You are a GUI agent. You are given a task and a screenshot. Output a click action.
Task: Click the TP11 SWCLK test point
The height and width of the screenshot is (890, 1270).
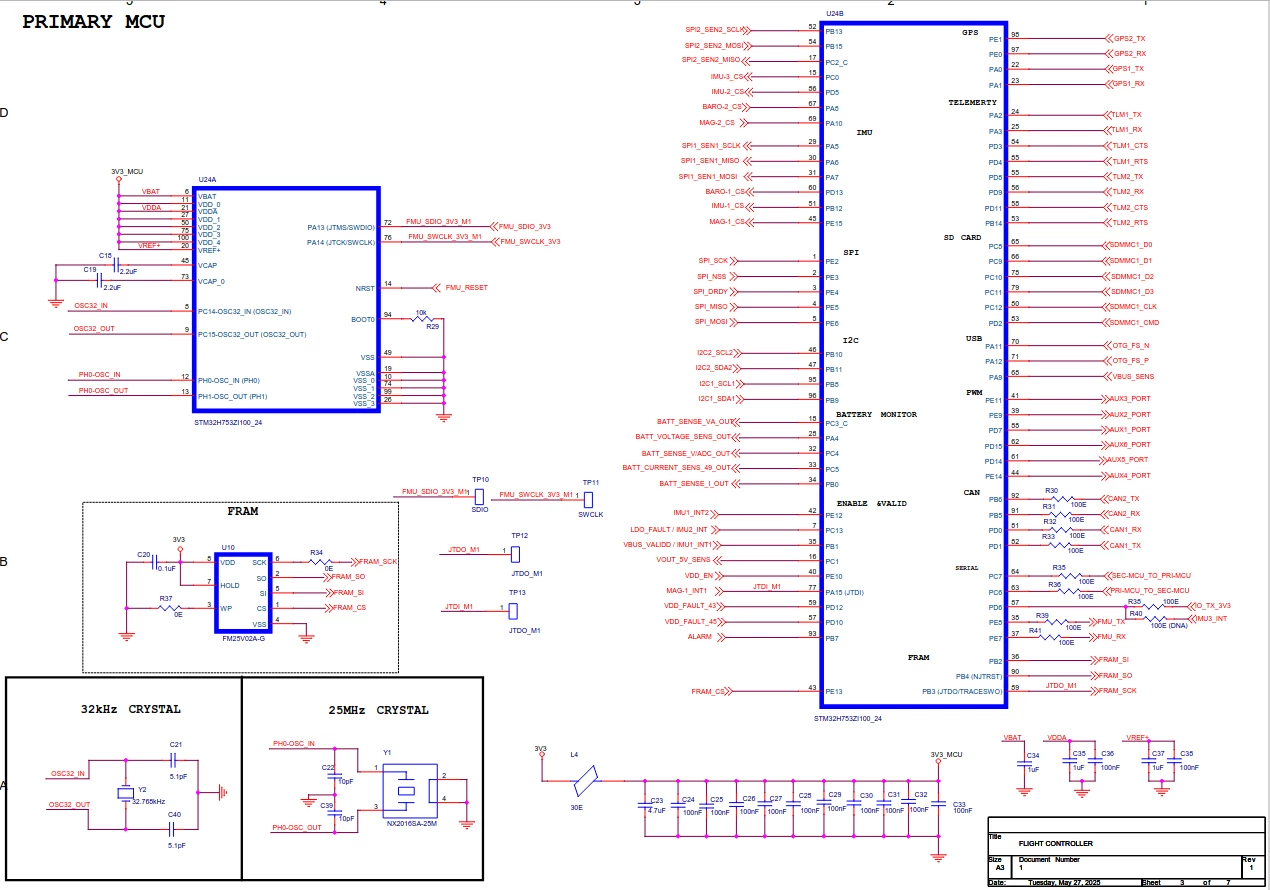pyautogui.click(x=589, y=499)
